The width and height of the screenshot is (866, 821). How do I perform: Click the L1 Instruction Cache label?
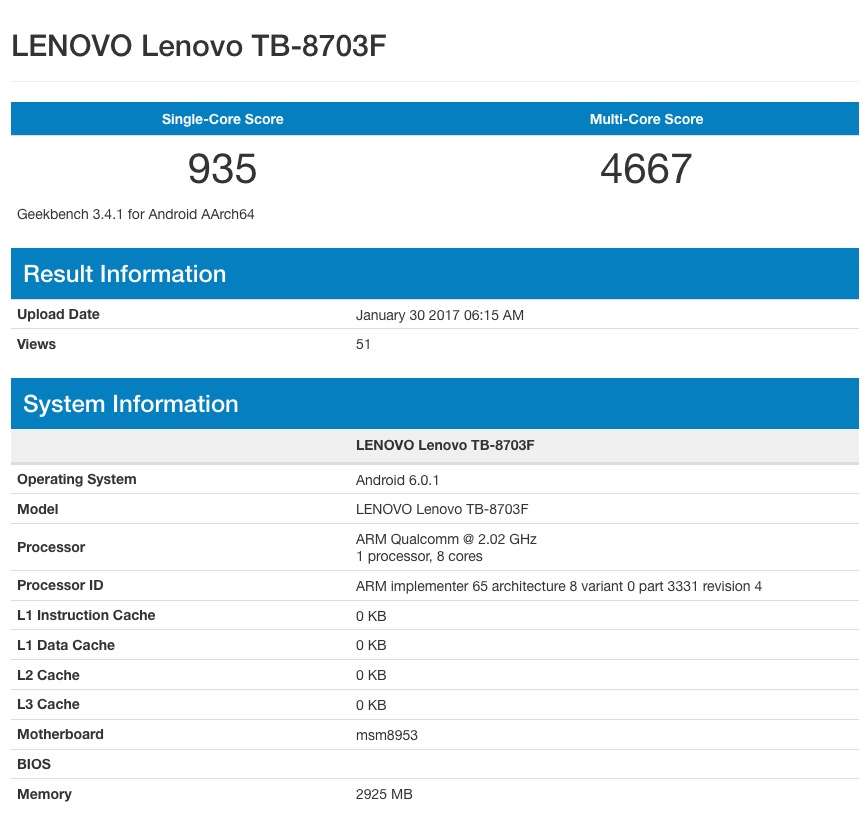coord(86,615)
